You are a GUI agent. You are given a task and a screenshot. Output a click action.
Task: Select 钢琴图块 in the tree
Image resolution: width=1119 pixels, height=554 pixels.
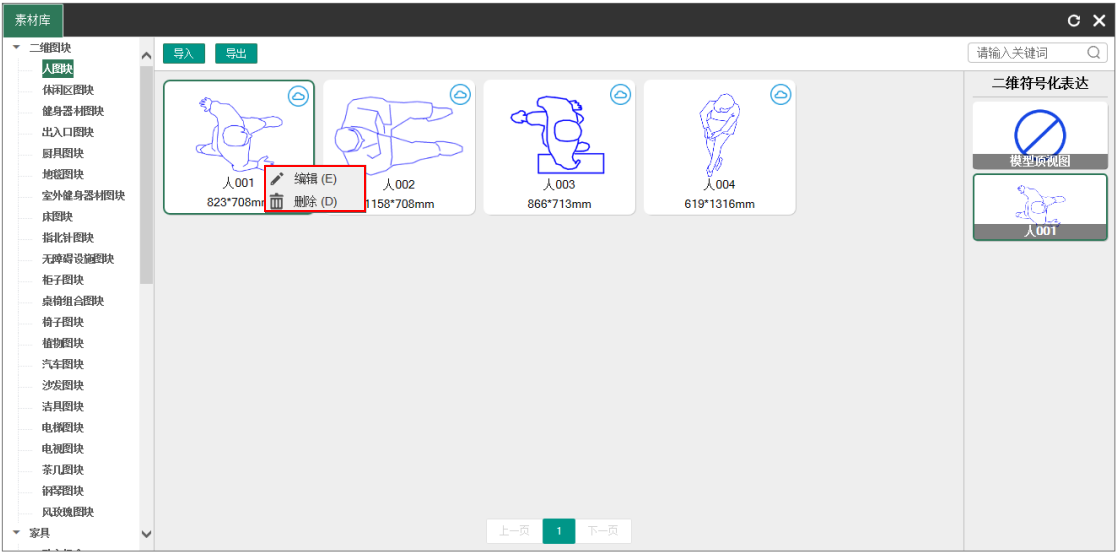pyautogui.click(x=63, y=491)
